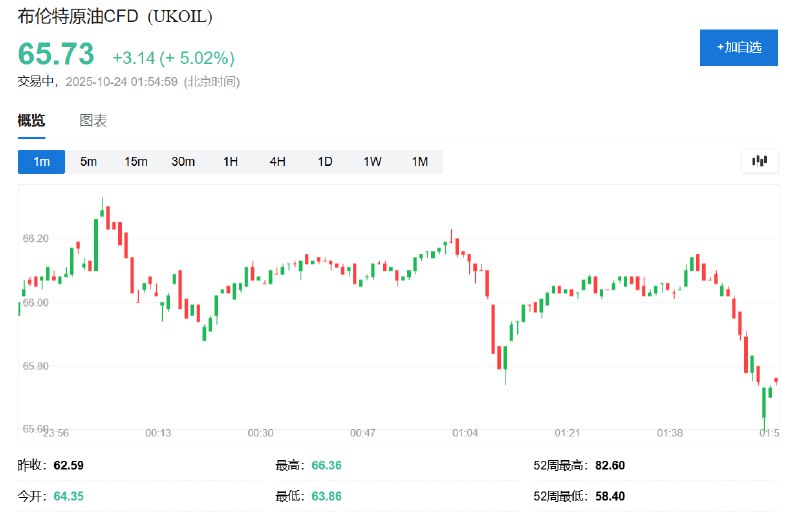Click the 66.00 y-axis label
The height and width of the screenshot is (515, 800).
pos(35,303)
